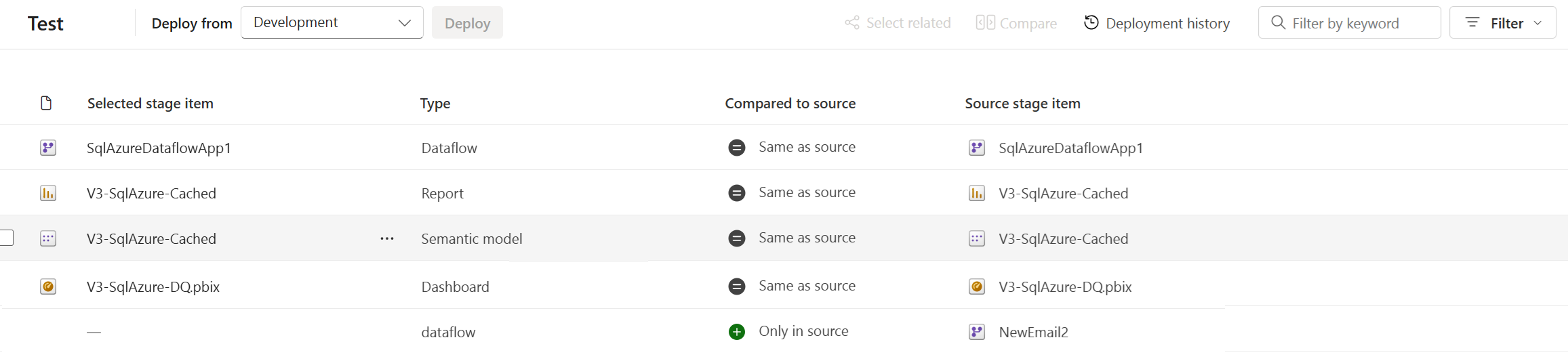Image resolution: width=1568 pixels, height=363 pixels.
Task: Click the SqlAzureDataflowApp1 dataflow icon in selected stage
Action: point(48,148)
